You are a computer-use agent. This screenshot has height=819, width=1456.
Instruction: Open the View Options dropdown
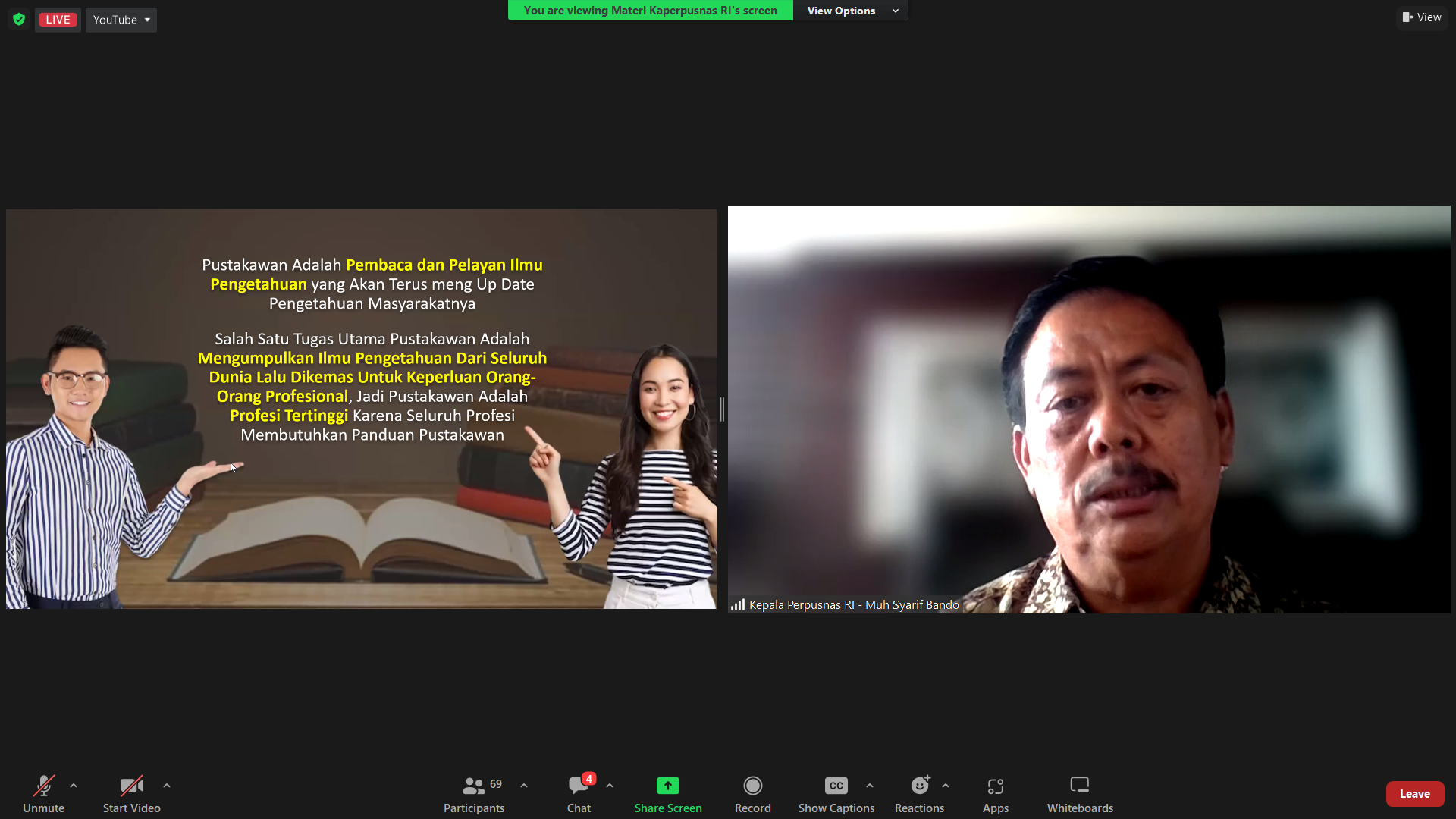(x=852, y=11)
